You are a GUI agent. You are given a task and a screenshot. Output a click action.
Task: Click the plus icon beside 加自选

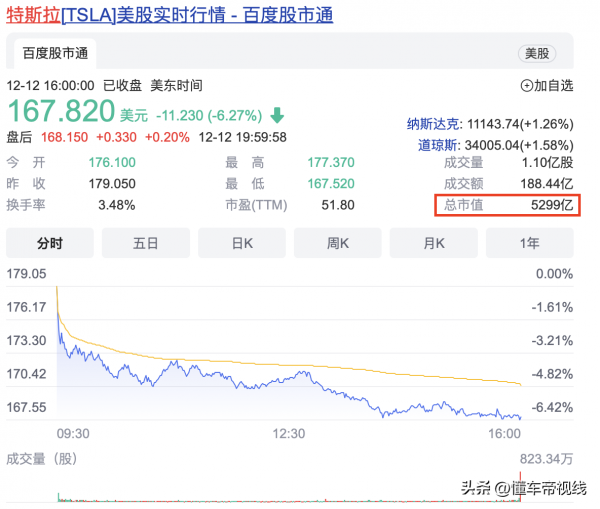527,86
